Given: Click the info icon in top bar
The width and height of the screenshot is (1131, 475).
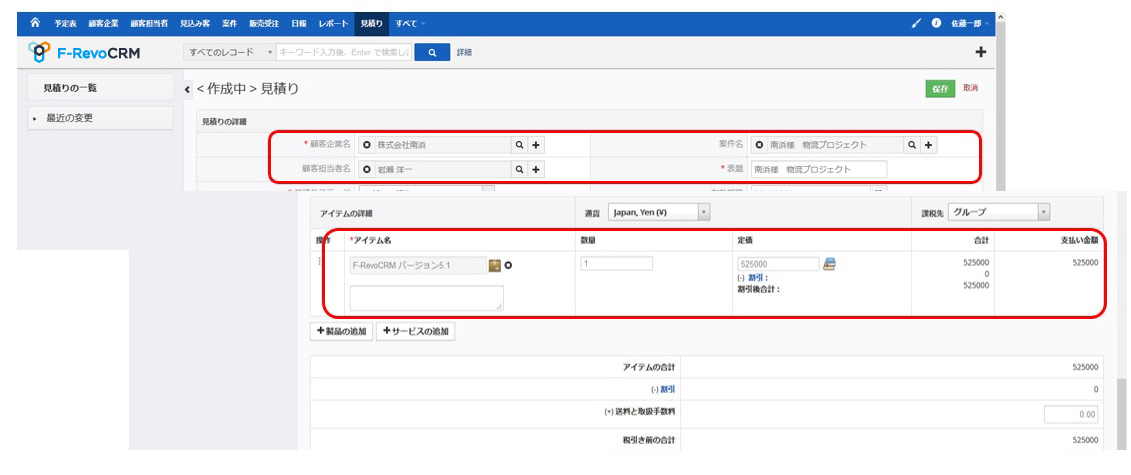Looking at the screenshot, I should [x=936, y=23].
